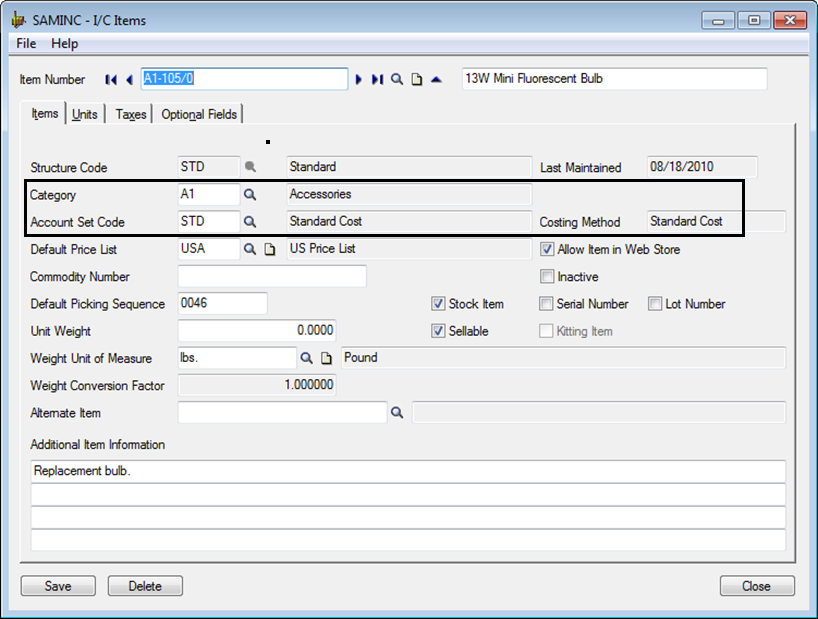Open Structure Code finder magnifier
This screenshot has height=619, width=818.
[x=250, y=167]
